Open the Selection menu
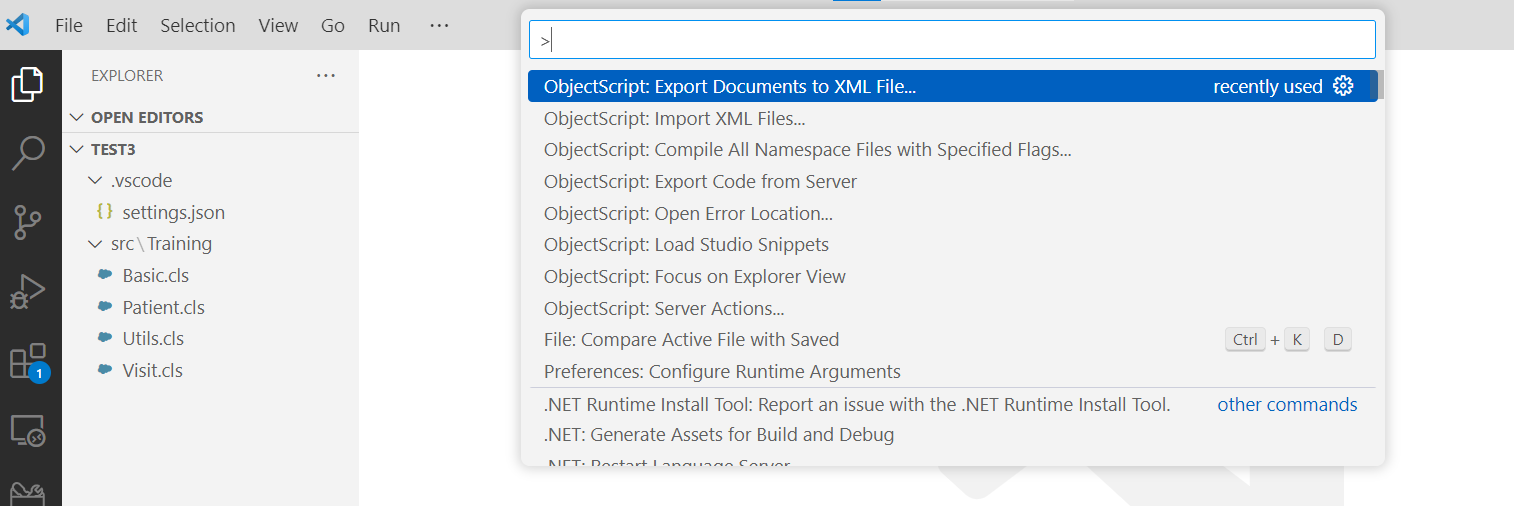The image size is (1514, 506). 197,26
